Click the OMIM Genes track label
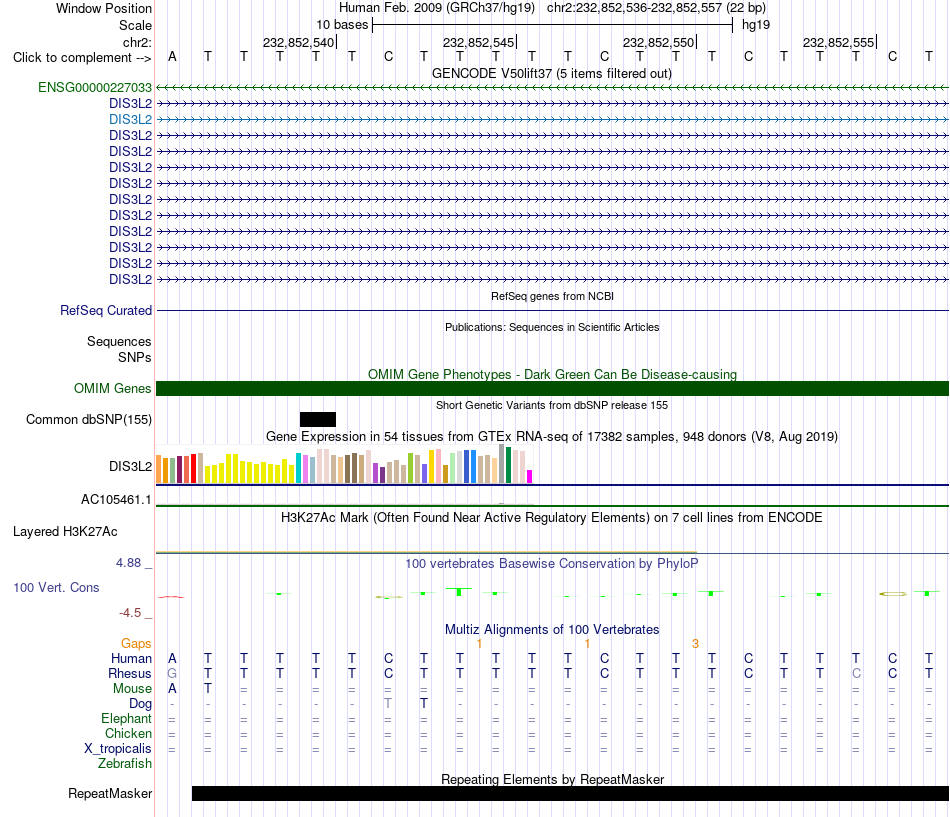The image size is (950, 817). click(x=113, y=388)
